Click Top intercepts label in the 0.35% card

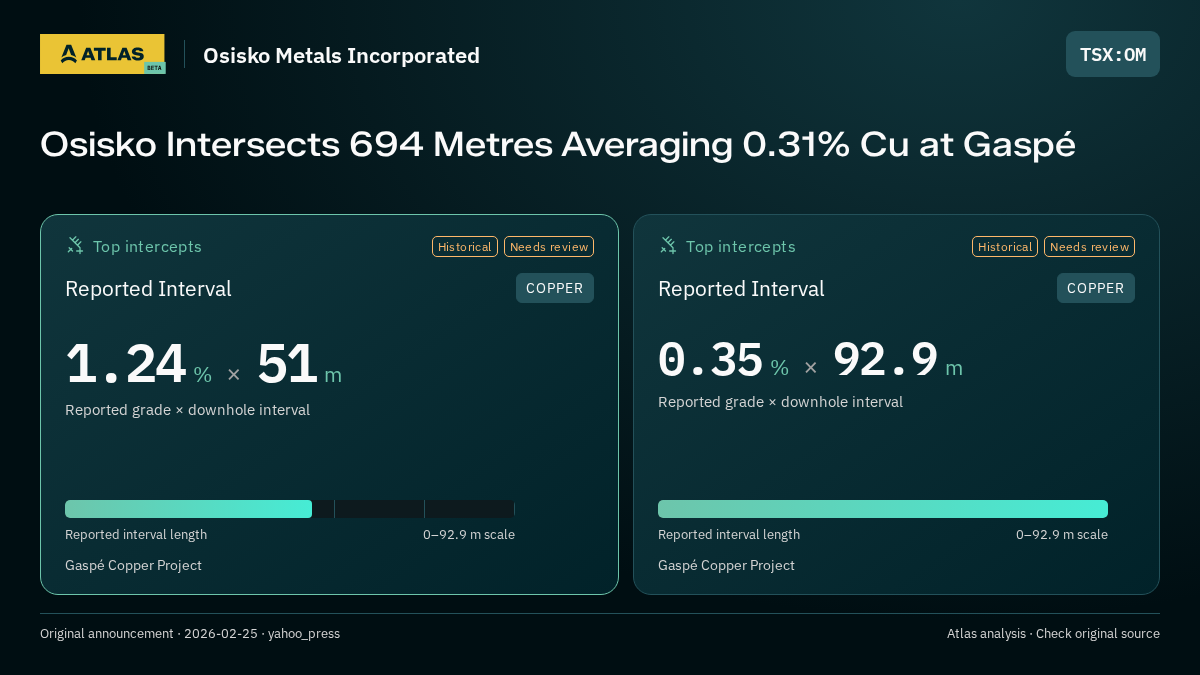coord(740,246)
